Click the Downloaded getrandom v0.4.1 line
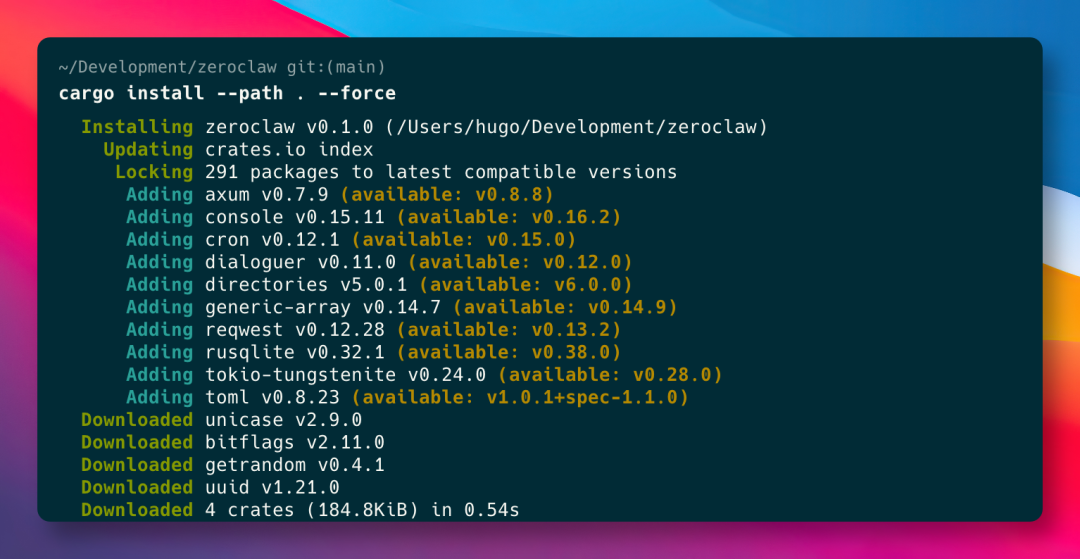The image size is (1080, 559). pyautogui.click(x=233, y=465)
